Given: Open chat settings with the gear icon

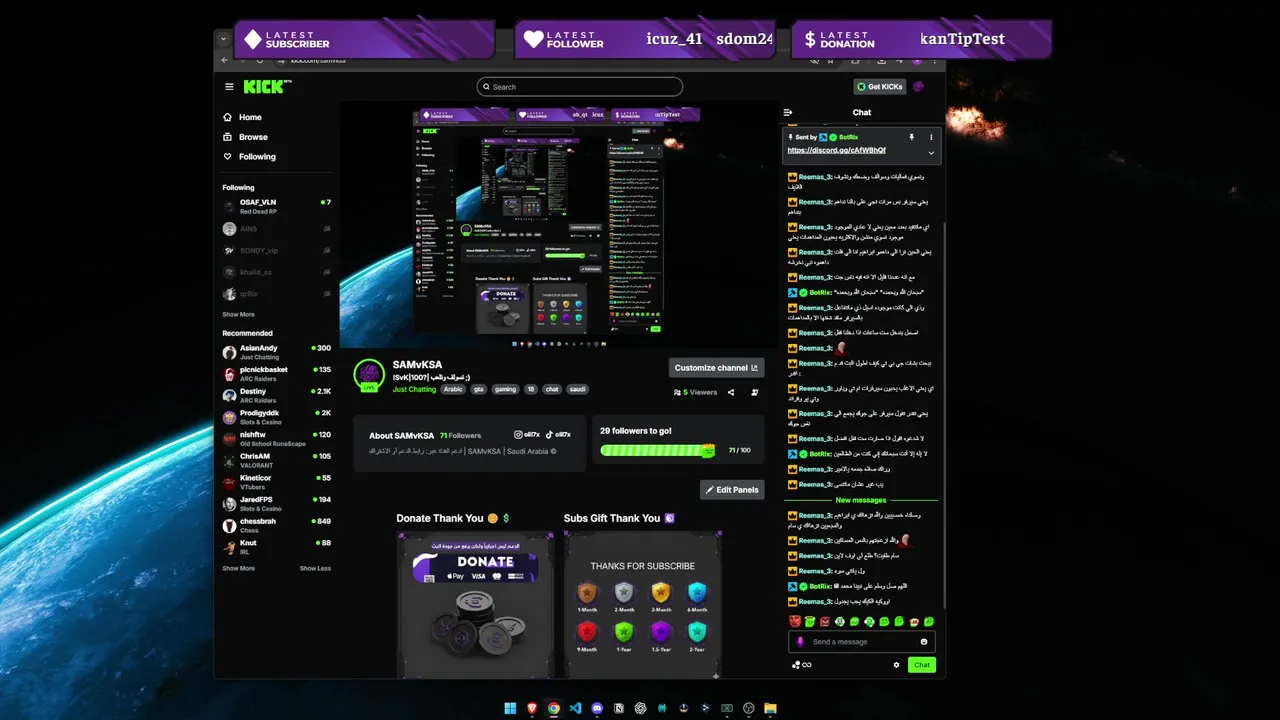Looking at the screenshot, I should [896, 665].
